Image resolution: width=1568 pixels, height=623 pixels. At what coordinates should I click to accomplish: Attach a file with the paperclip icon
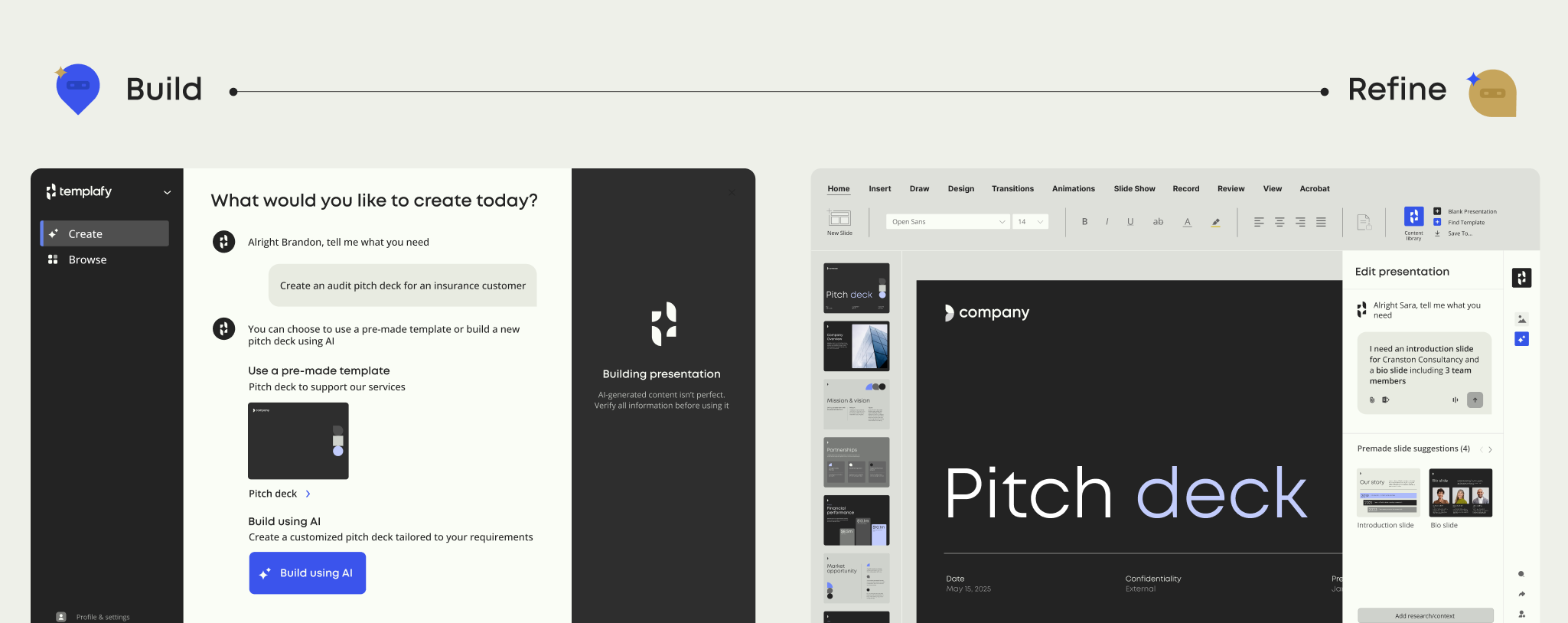pos(1371,400)
